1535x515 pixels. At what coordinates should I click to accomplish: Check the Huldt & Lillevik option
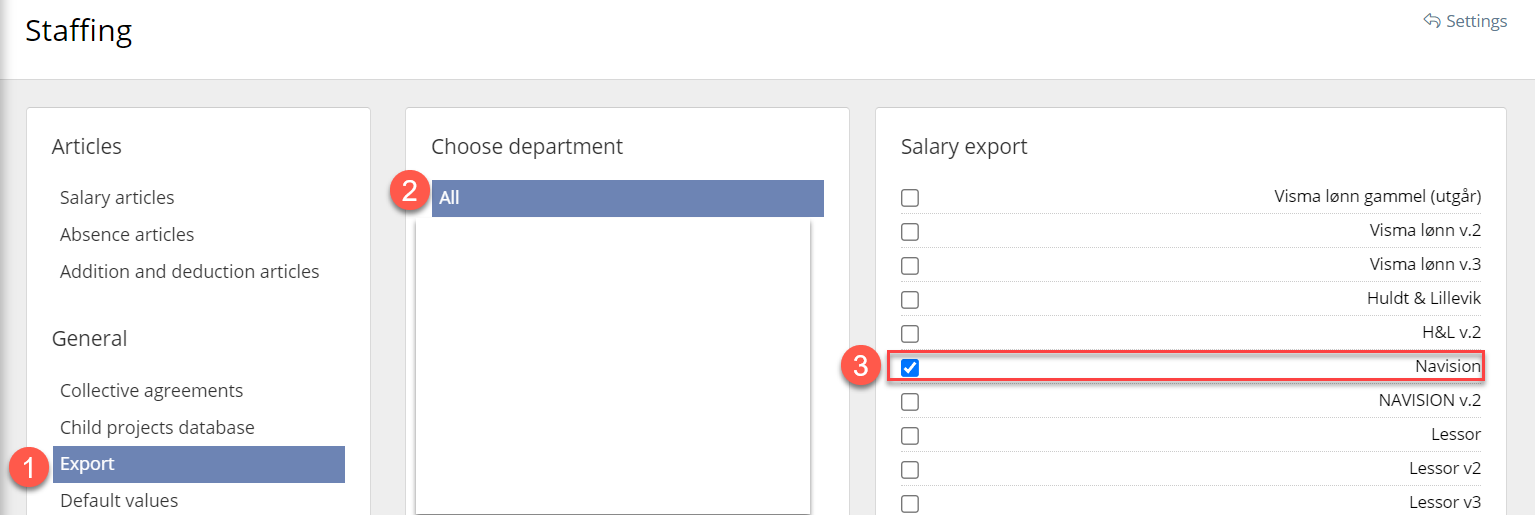910,300
